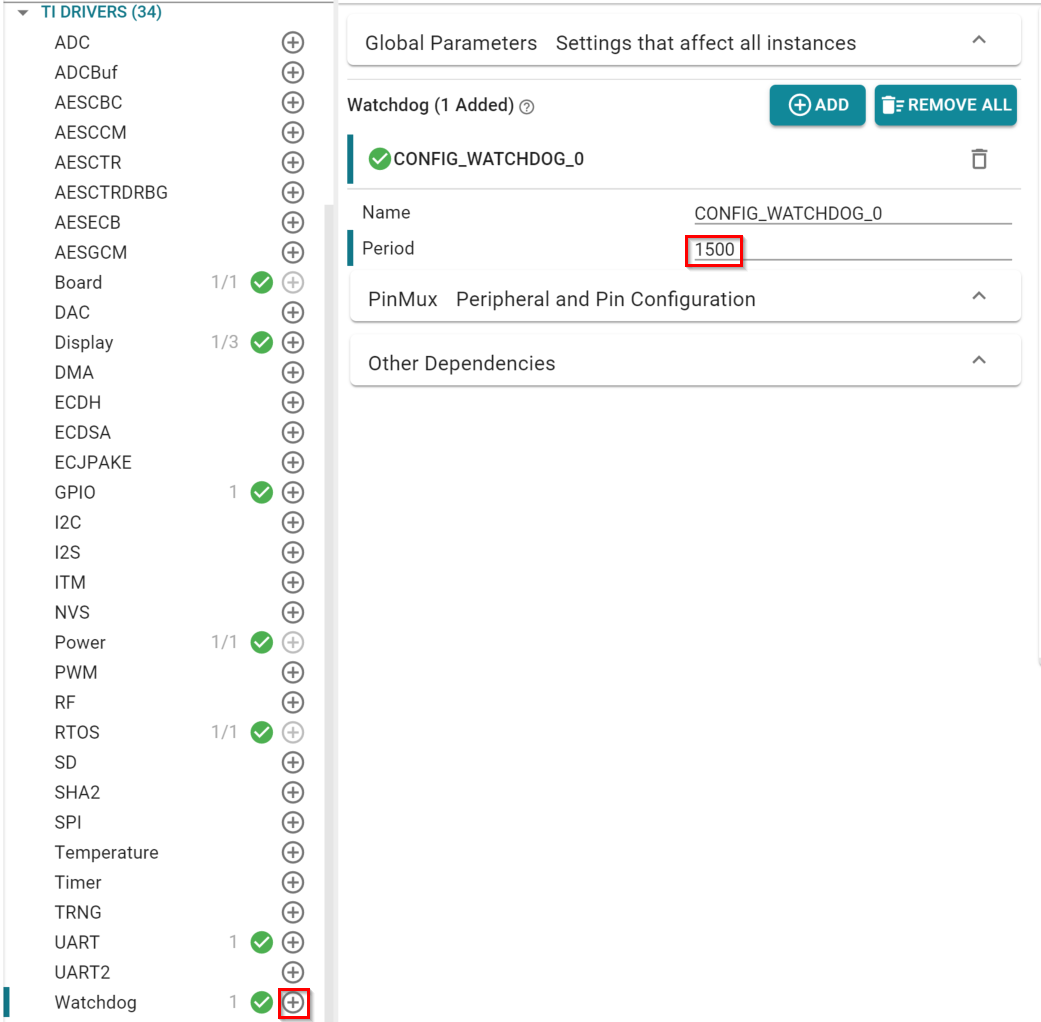Click plus icon next to Watchdog
1041x1022 pixels.
pos(293,1002)
